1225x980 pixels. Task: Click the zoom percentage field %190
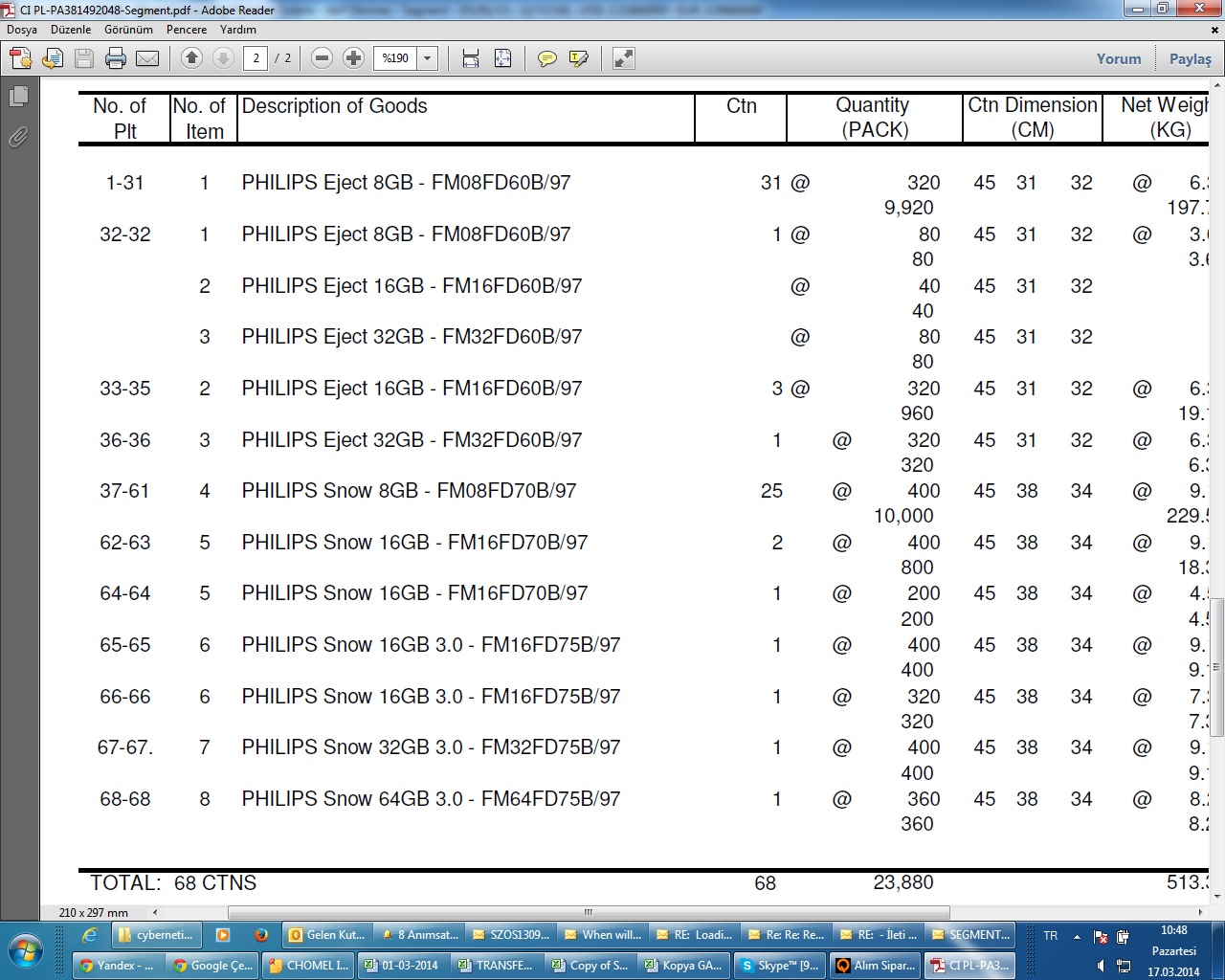[395, 58]
